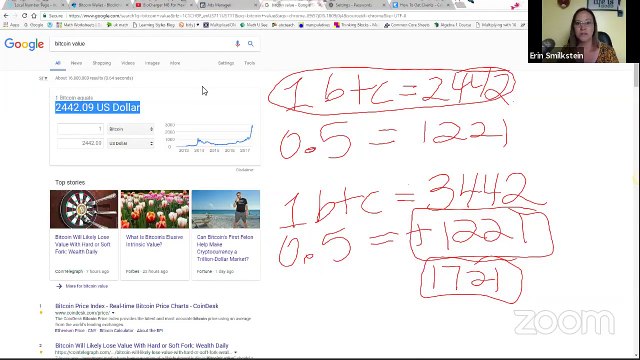Open tulips story thumbnail
The height and width of the screenshot is (360, 640).
[155, 209]
